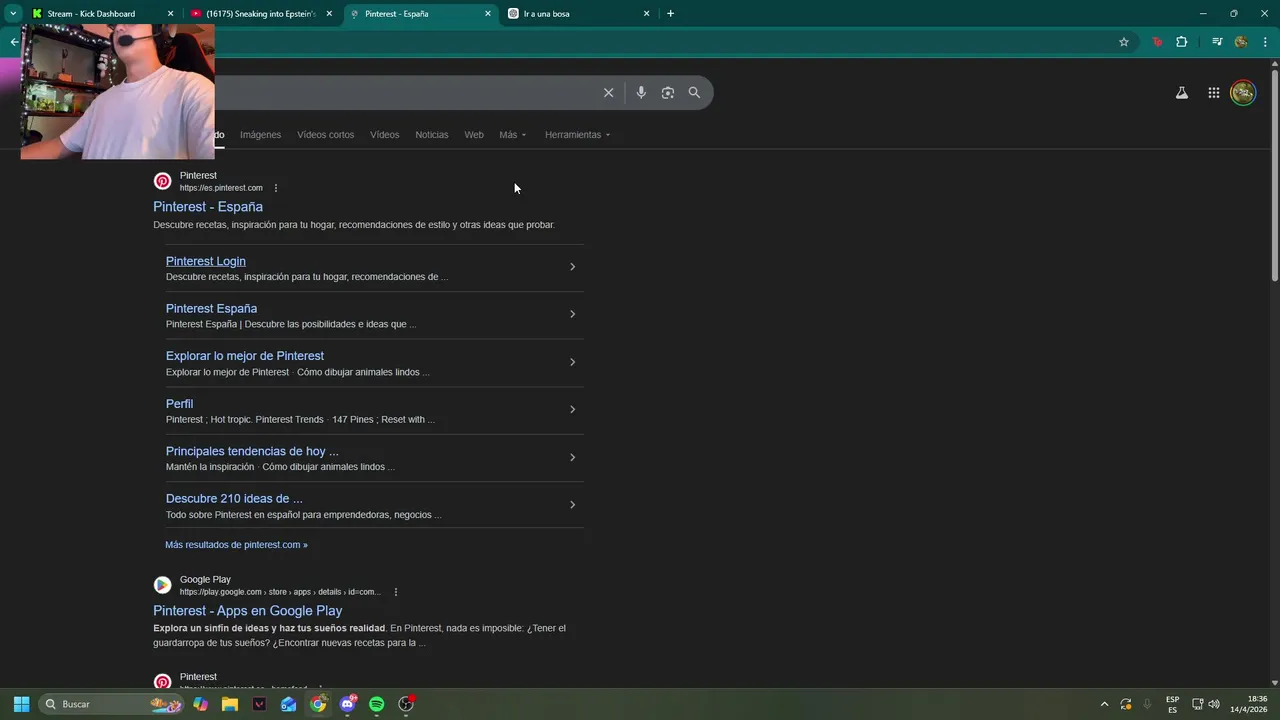1280x720 pixels.
Task: Click the page vertical scrollbar thumb
Action: 1274,175
